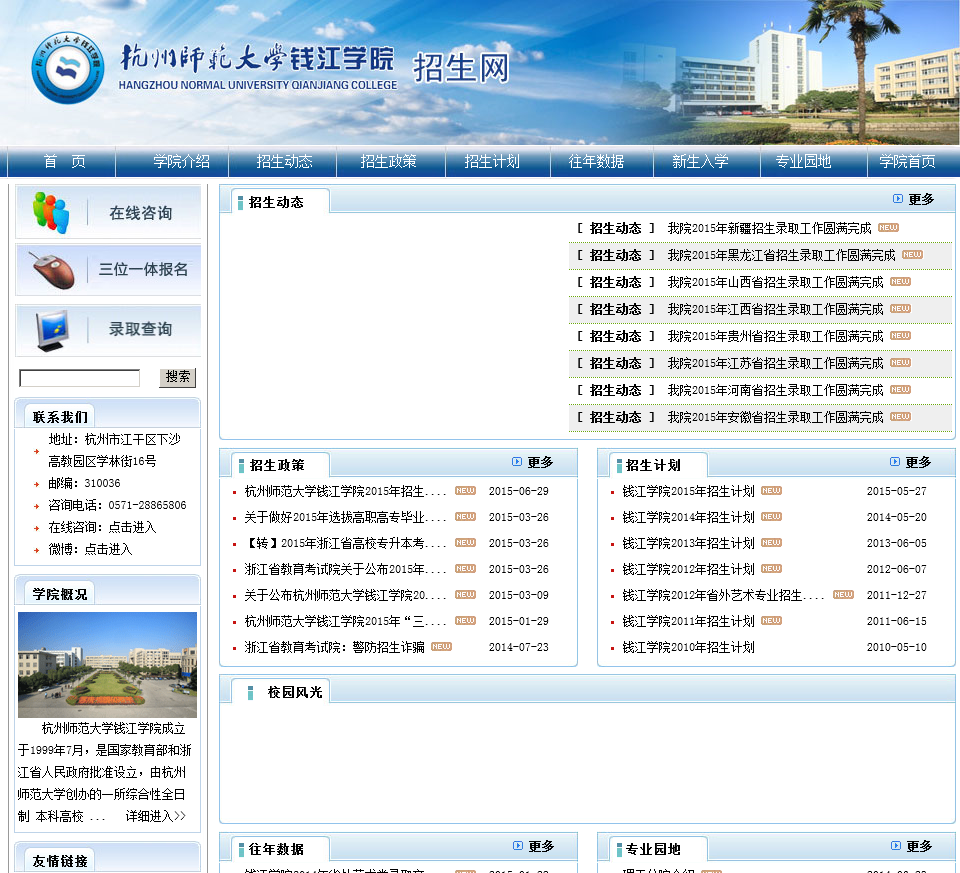
Task: Click the mouse icon for 三位一体报名
Action: [x=52, y=269]
